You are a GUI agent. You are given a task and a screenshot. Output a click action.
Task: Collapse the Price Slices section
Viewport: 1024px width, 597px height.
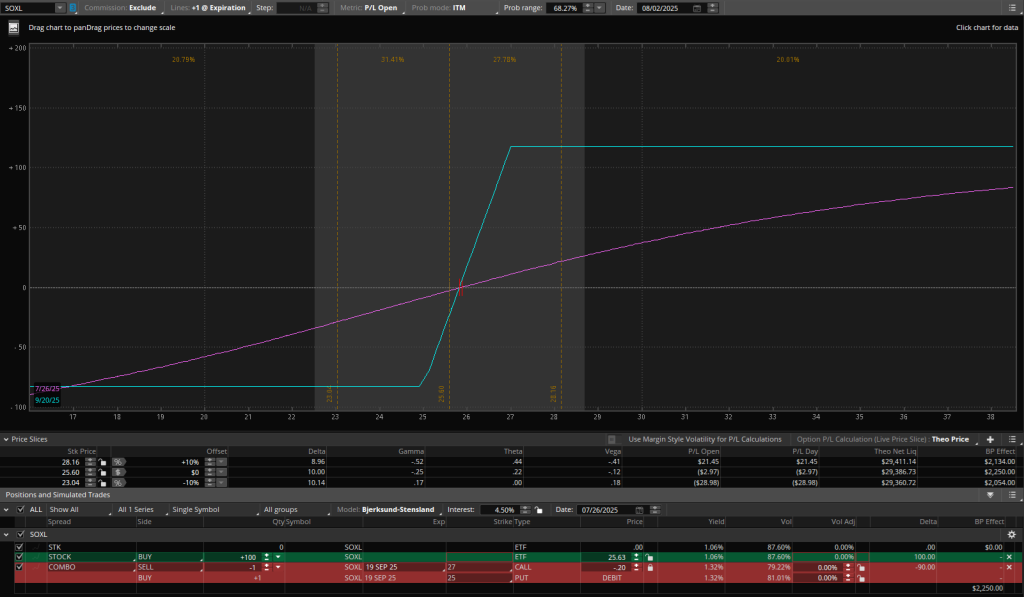point(5,439)
